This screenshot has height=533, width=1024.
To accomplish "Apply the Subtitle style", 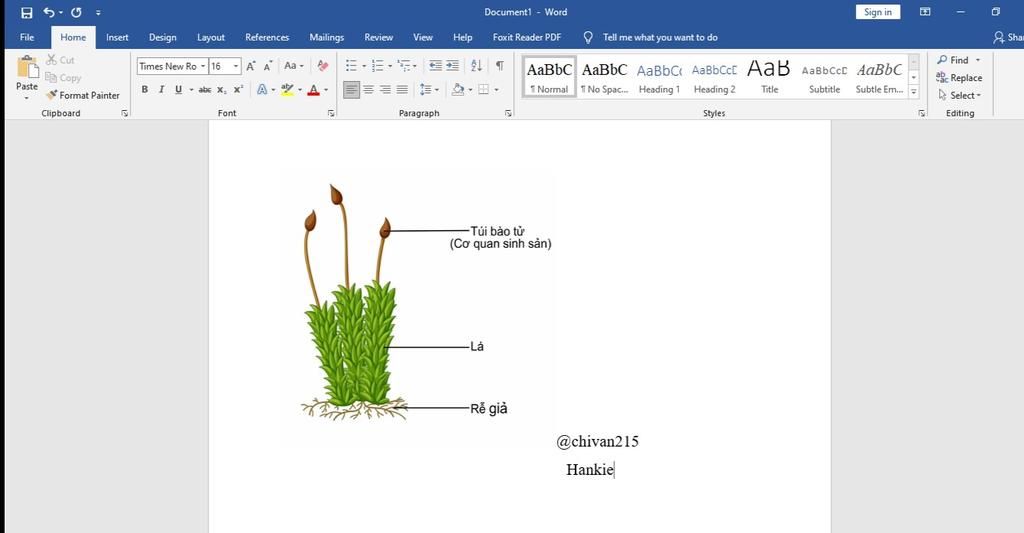I will point(824,77).
